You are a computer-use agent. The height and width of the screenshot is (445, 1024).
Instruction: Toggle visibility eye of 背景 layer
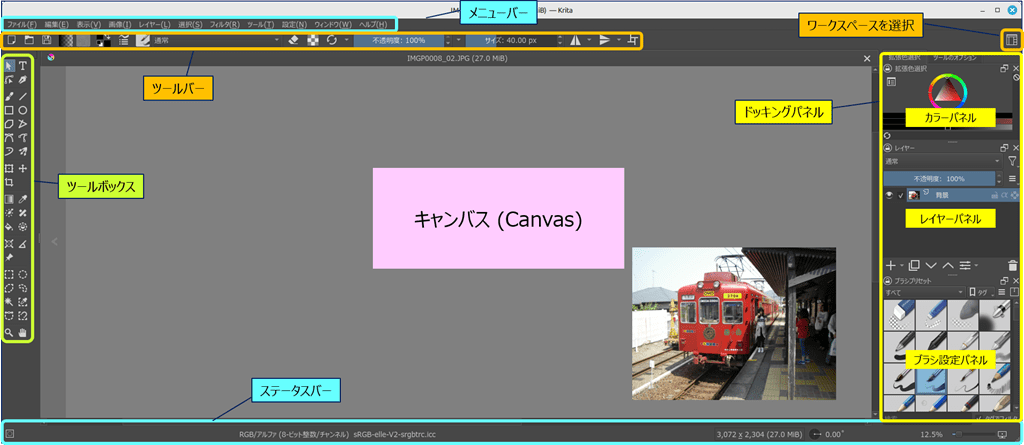(889, 195)
